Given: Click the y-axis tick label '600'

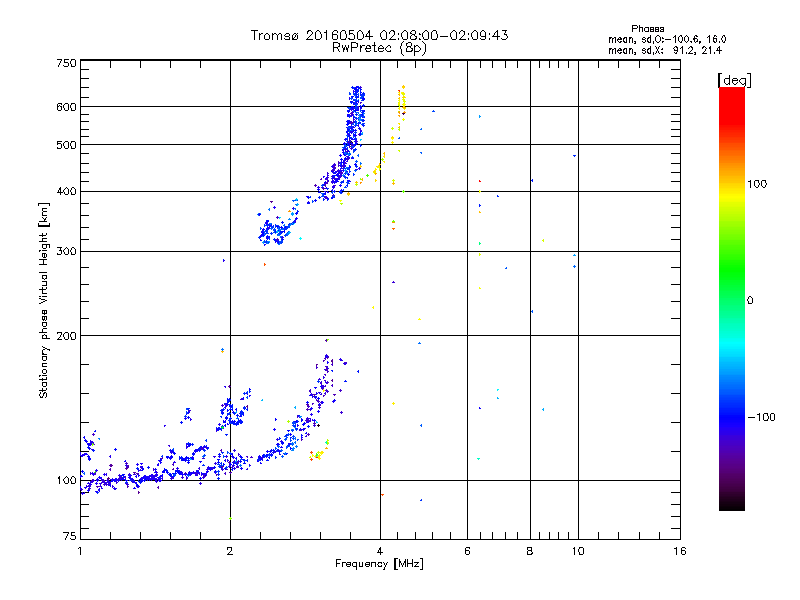Looking at the screenshot, I should point(66,107).
